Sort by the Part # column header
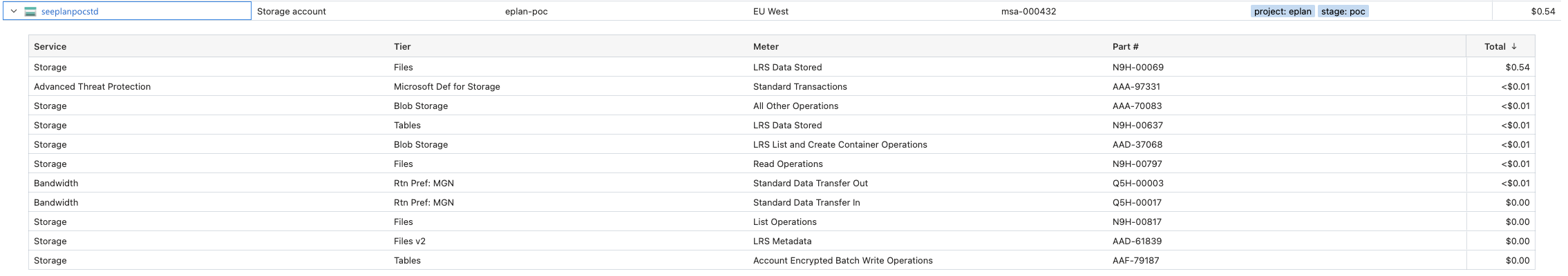Screen dimensions: 1568x276 [x=1125, y=46]
